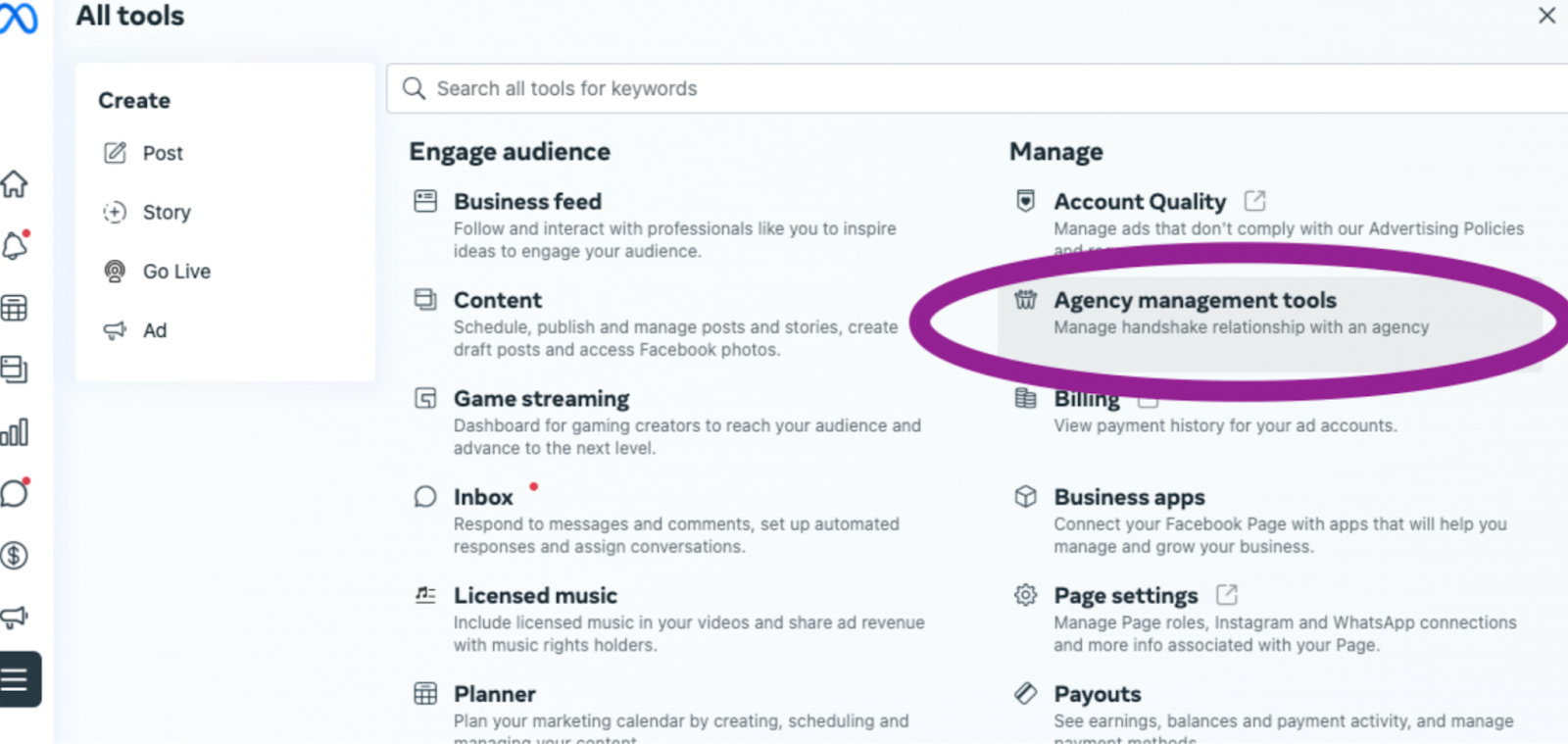Click Page settings external link icon
Image resolution: width=1568 pixels, height=744 pixels.
pos(1227,595)
